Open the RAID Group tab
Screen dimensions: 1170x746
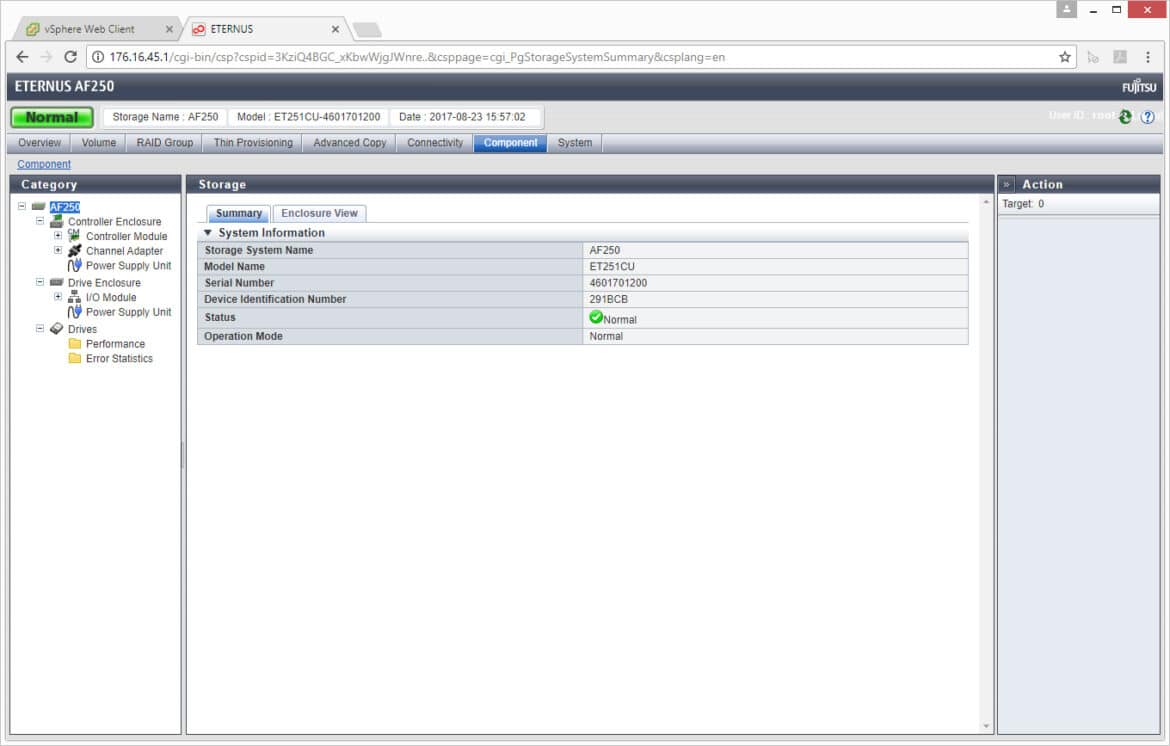pos(164,142)
